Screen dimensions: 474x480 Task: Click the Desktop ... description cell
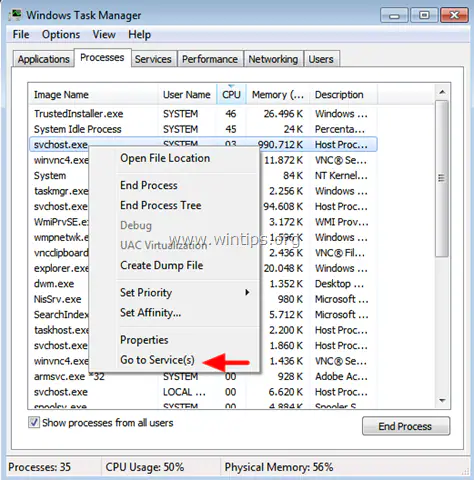pos(339,284)
